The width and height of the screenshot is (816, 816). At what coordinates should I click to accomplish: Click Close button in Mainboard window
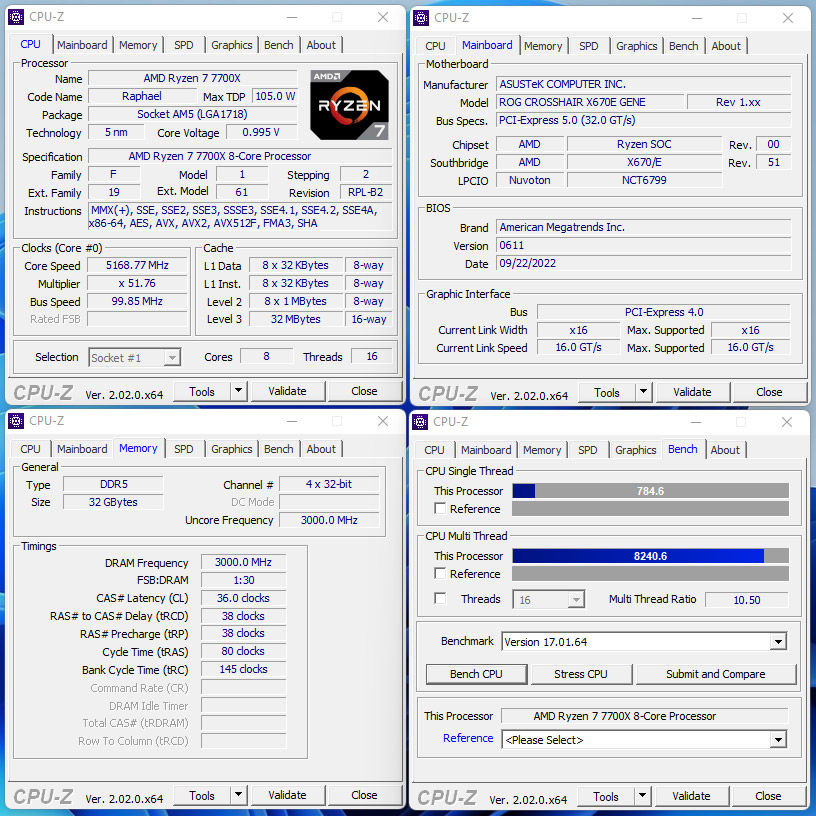click(769, 392)
